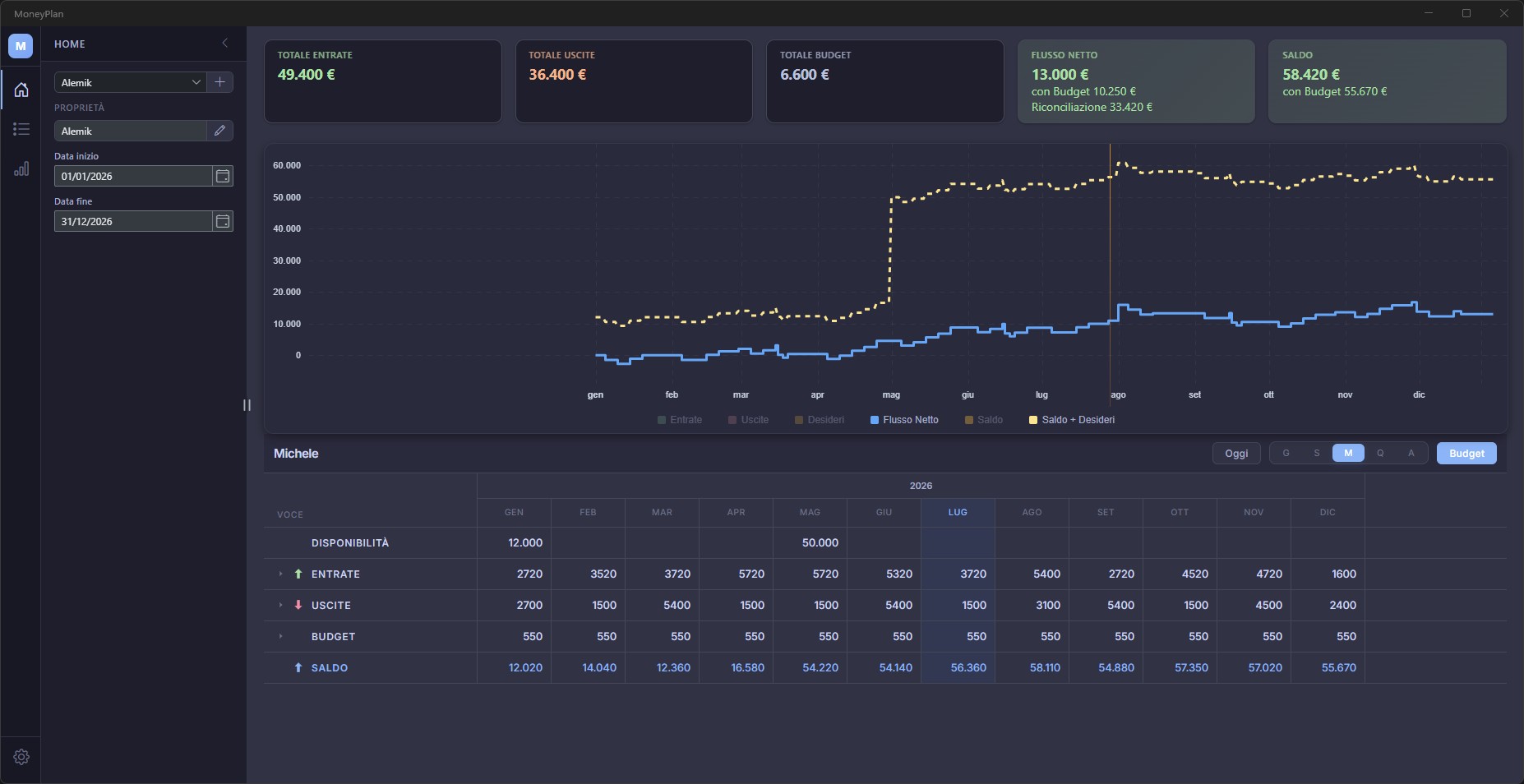Switch period to S granularity
The image size is (1524, 784).
(x=1317, y=454)
